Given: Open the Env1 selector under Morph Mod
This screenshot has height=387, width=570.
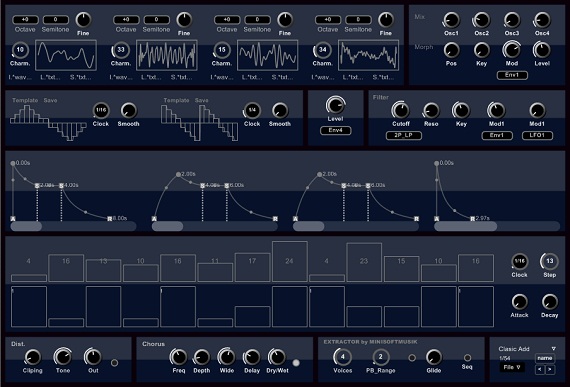Looking at the screenshot, I should 512,75.
